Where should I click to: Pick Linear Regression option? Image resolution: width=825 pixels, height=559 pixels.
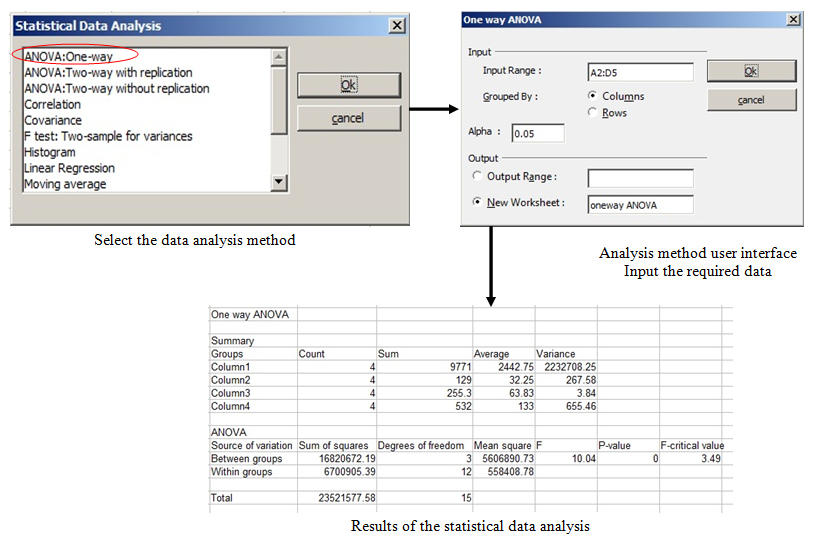(x=69, y=168)
